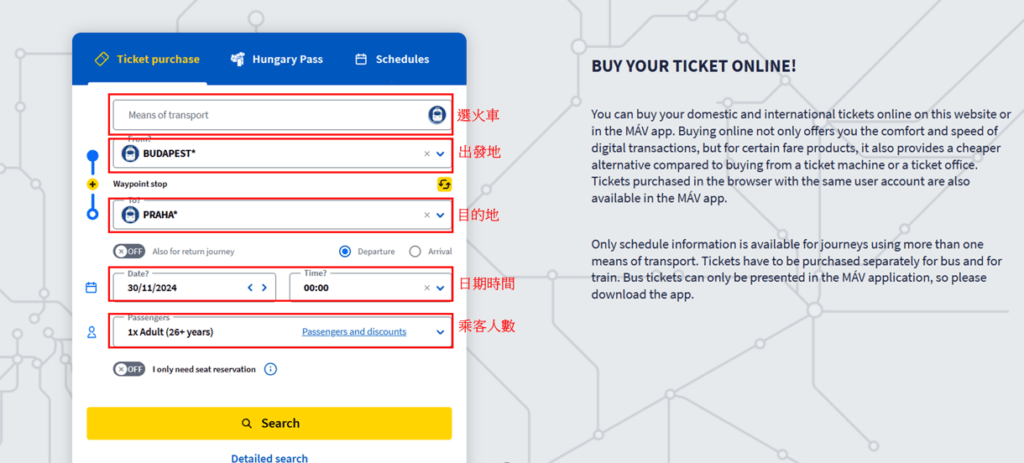This screenshot has width=1024, height=463.
Task: Go to next date with right arrow
Action: tap(264, 288)
